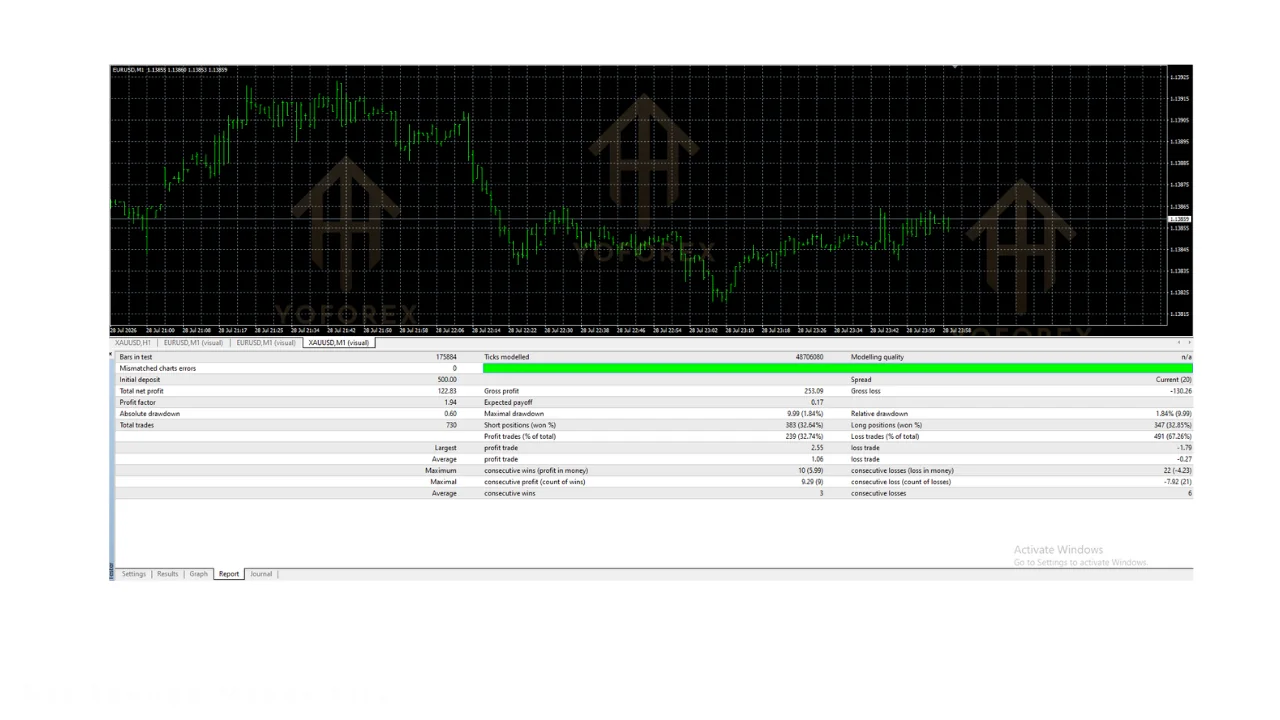Open the tester Journal tab

(x=261, y=574)
